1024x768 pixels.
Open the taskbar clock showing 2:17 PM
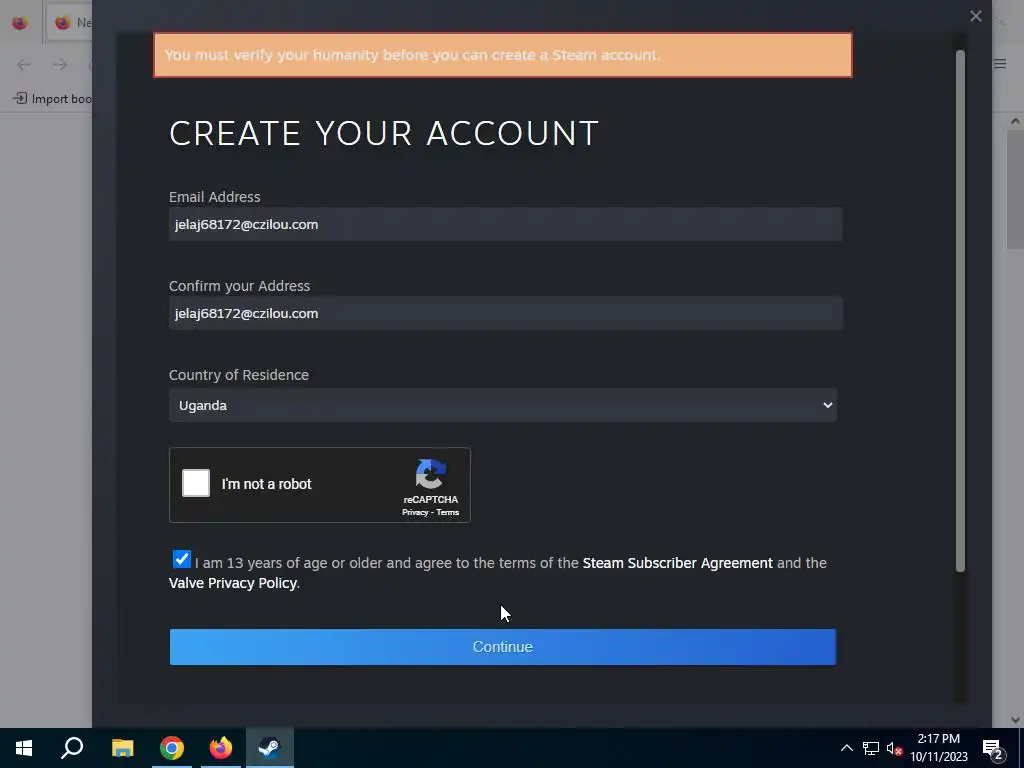(939, 748)
